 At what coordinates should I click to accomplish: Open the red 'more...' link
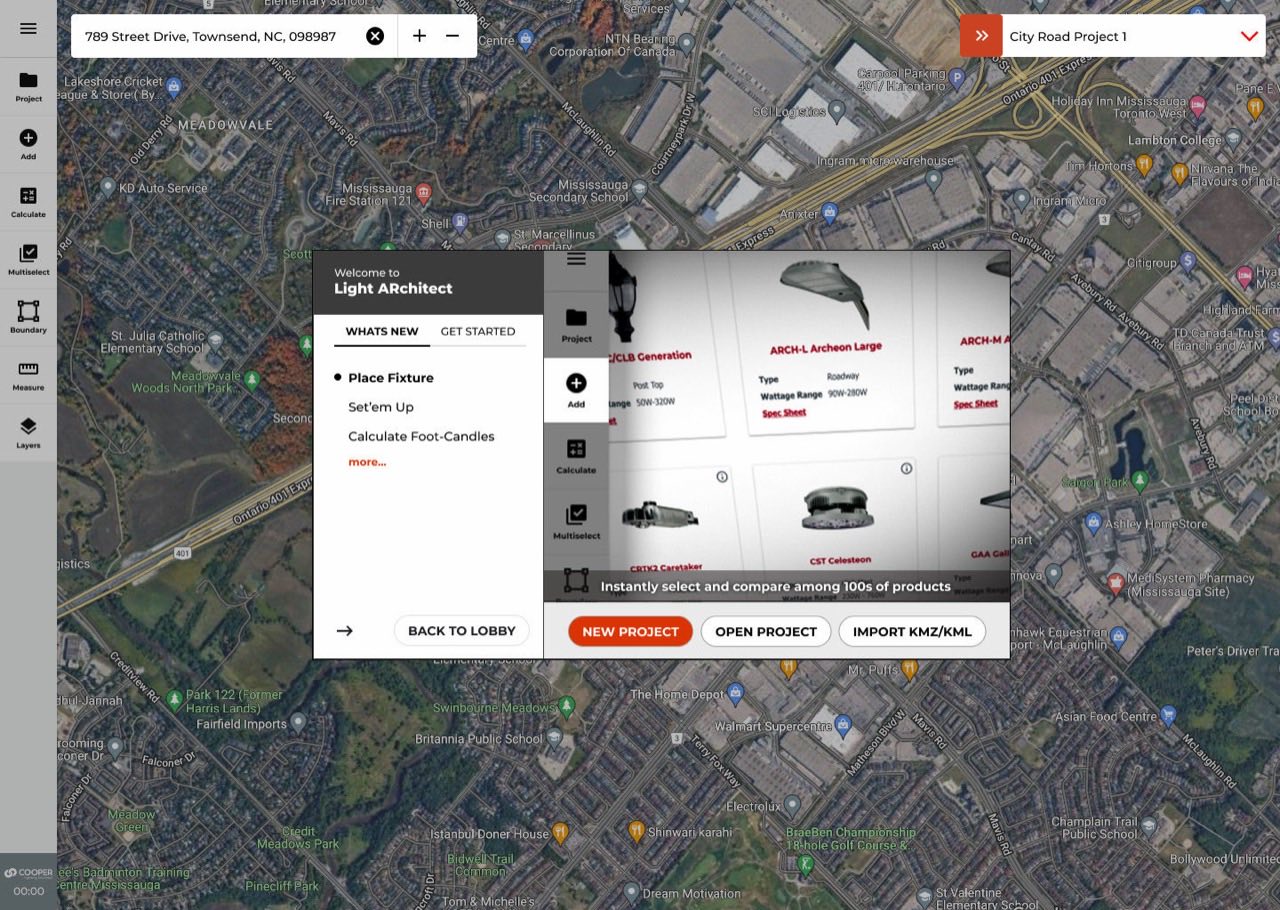367,462
